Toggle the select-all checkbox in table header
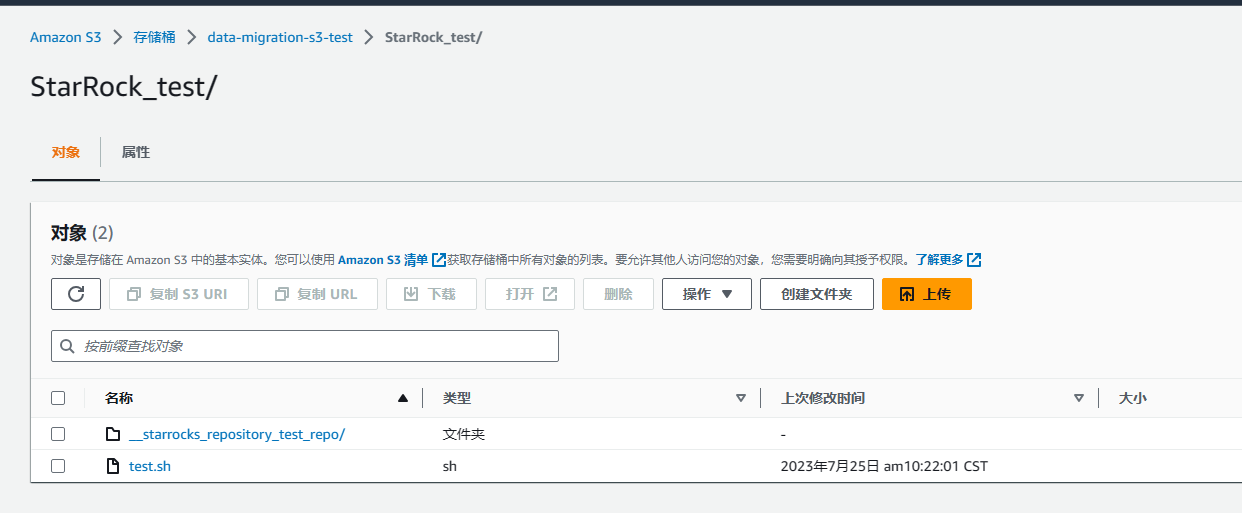The image size is (1242, 513). tap(58, 398)
